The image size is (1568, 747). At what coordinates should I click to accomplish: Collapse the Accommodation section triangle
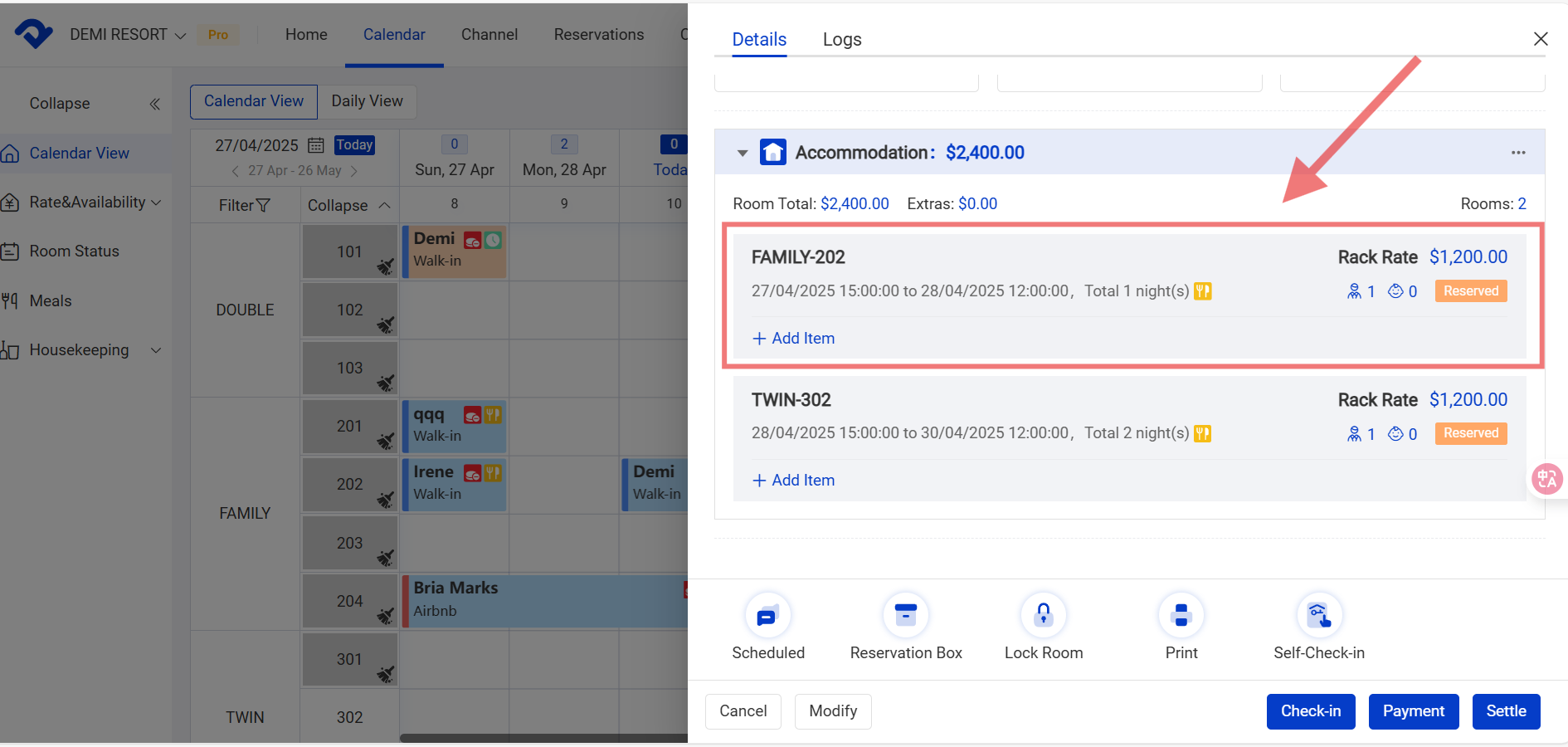click(743, 153)
